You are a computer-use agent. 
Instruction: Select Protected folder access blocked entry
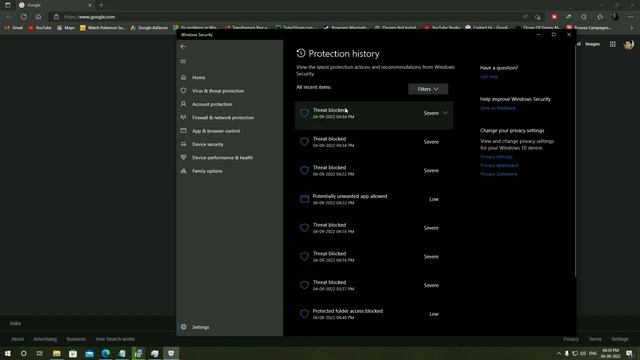pyautogui.click(x=374, y=314)
